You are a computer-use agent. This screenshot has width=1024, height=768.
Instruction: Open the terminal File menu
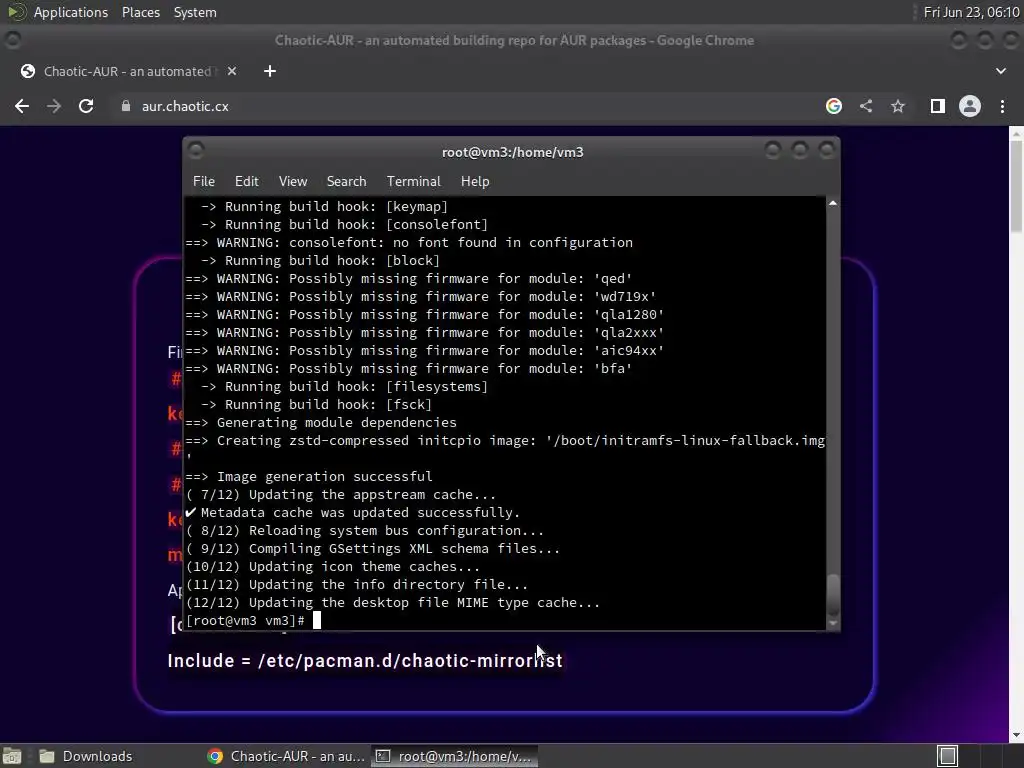pos(204,182)
